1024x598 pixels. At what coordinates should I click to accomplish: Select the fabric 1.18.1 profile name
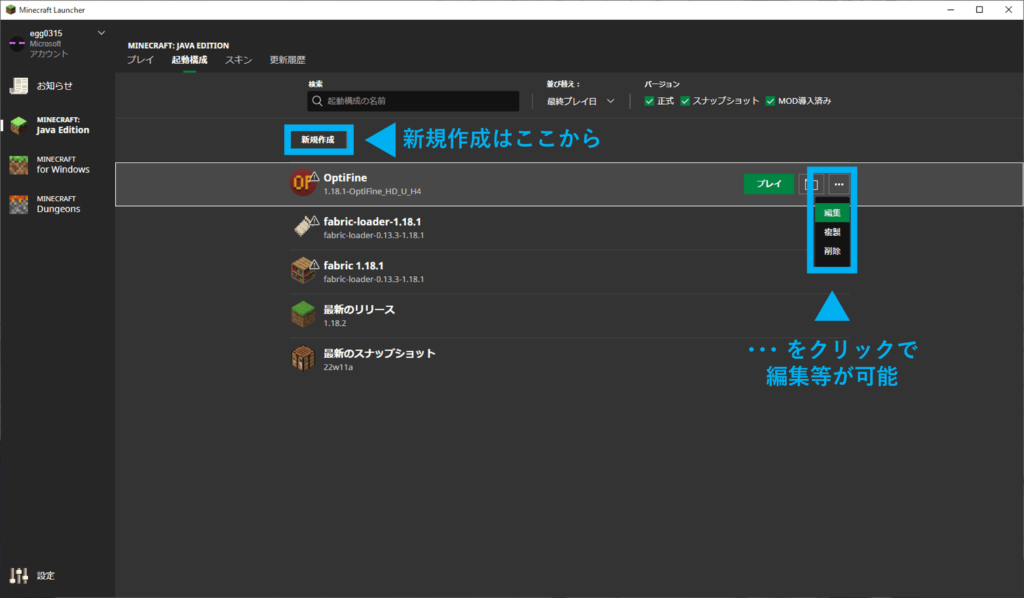(x=353, y=265)
